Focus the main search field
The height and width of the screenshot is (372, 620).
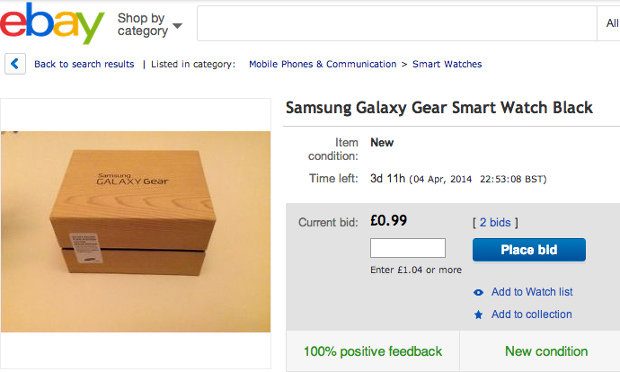[397, 23]
